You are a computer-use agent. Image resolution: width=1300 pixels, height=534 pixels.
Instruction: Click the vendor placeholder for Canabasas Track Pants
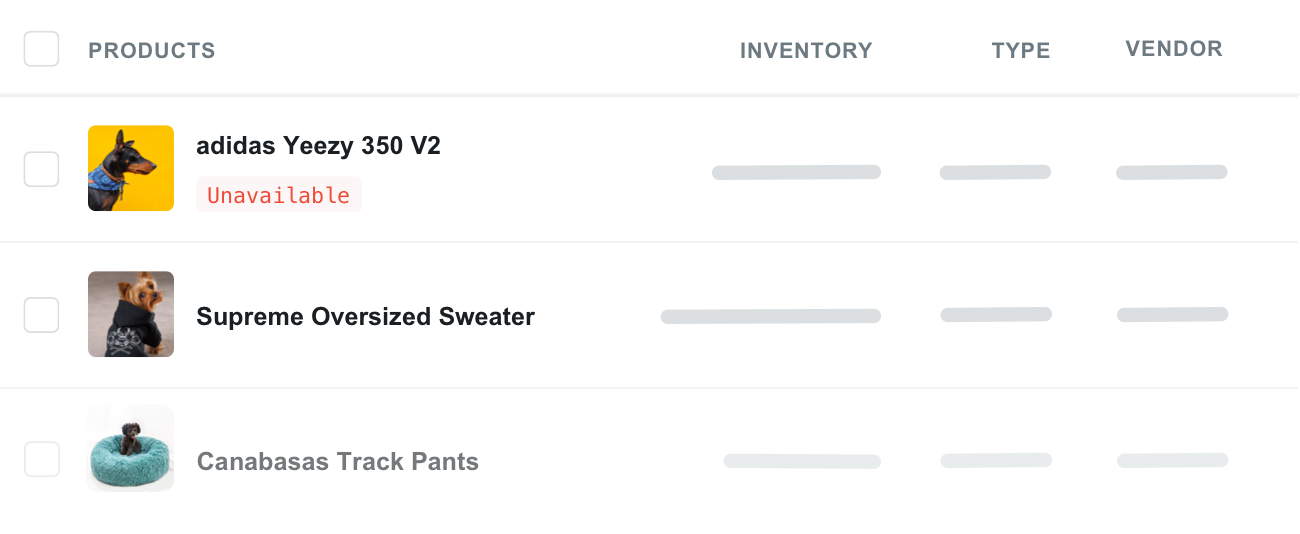[1172, 461]
